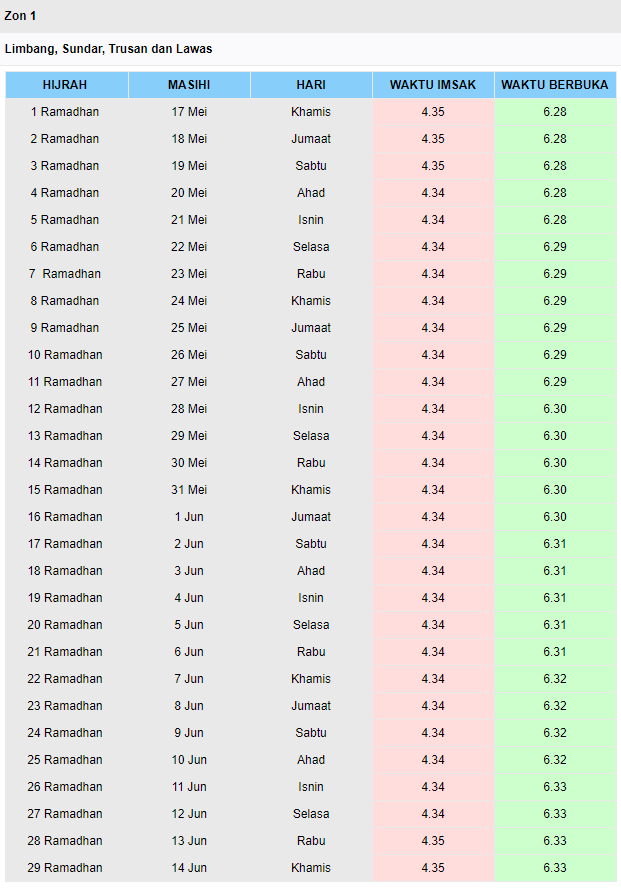This screenshot has width=621, height=890.
Task: Click the imsak time for 28 Ramadhan
Action: [x=433, y=841]
